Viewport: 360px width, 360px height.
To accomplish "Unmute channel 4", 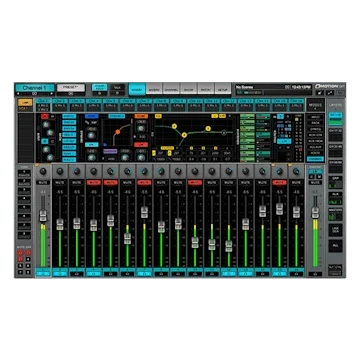I will [x=94, y=183].
